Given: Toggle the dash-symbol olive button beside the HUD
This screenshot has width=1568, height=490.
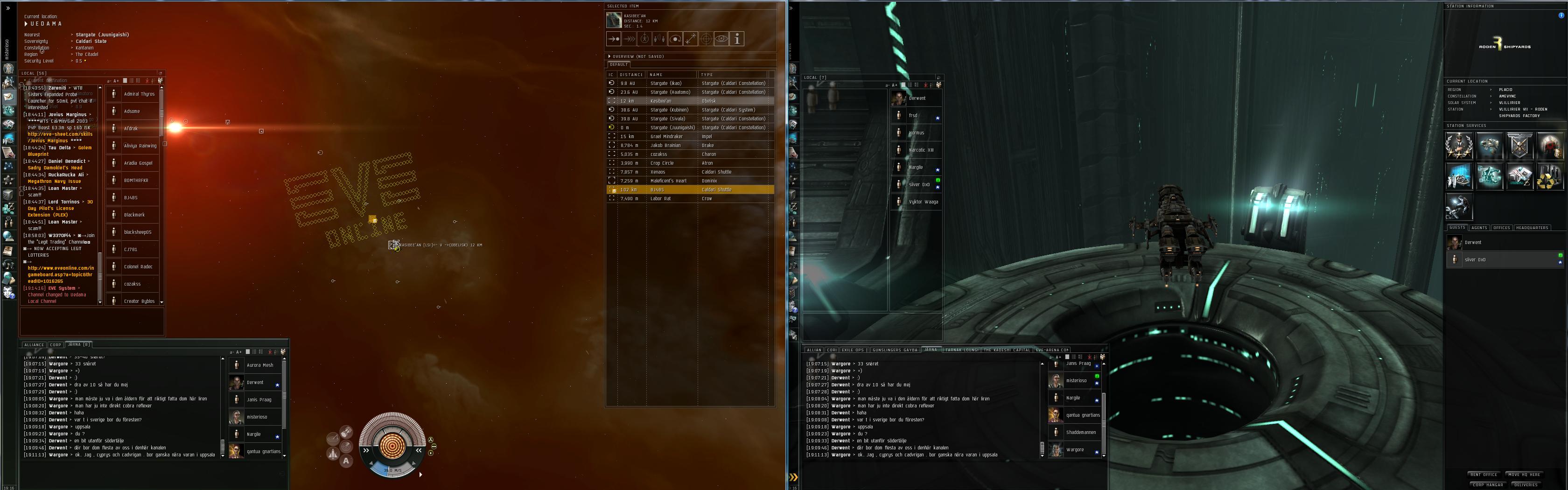Looking at the screenshot, I should pos(434,446).
